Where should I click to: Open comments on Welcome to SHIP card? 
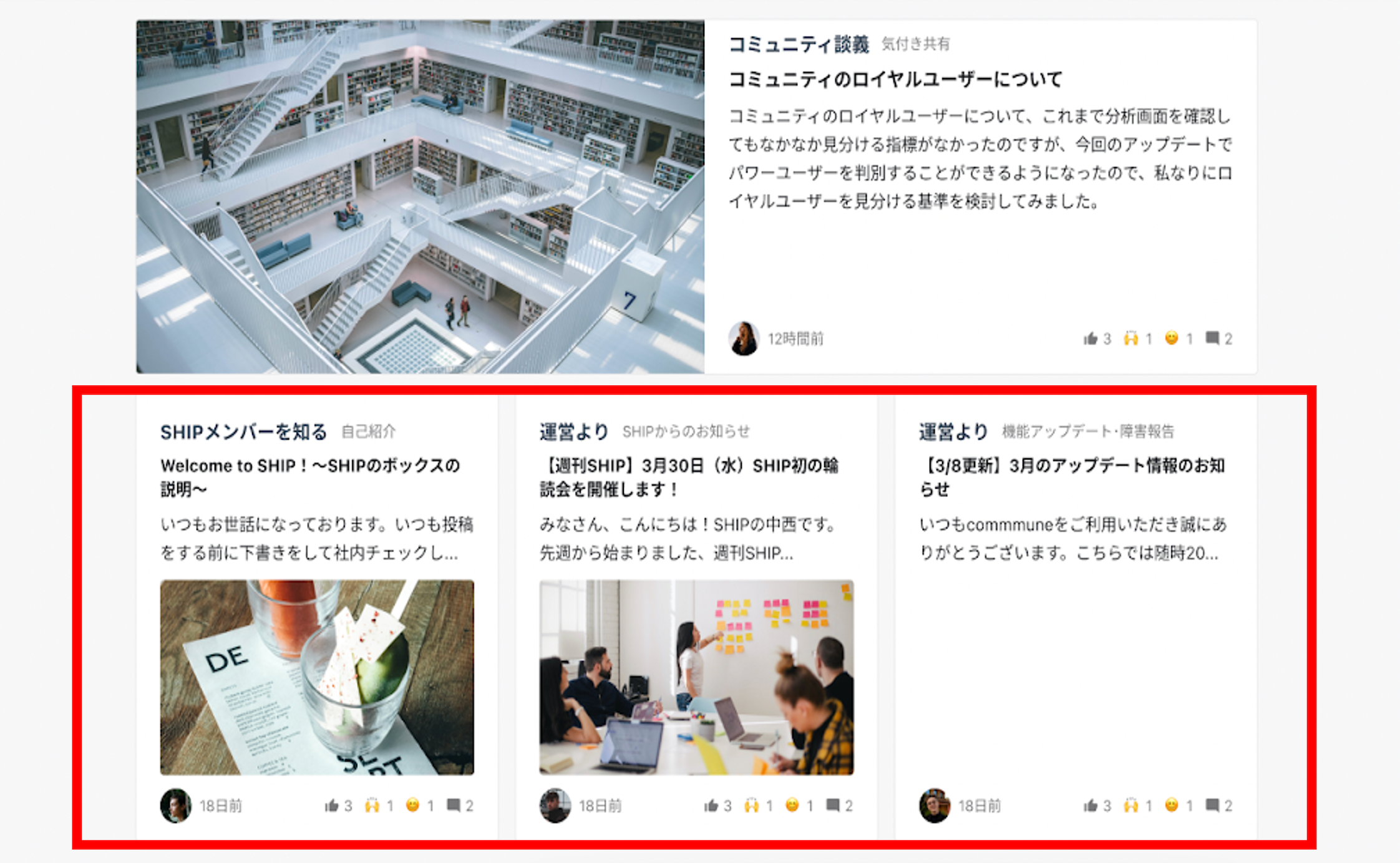click(x=454, y=805)
